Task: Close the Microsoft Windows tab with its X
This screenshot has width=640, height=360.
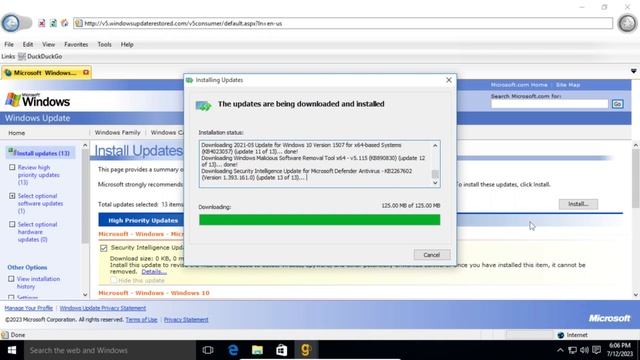Action: click(86, 73)
